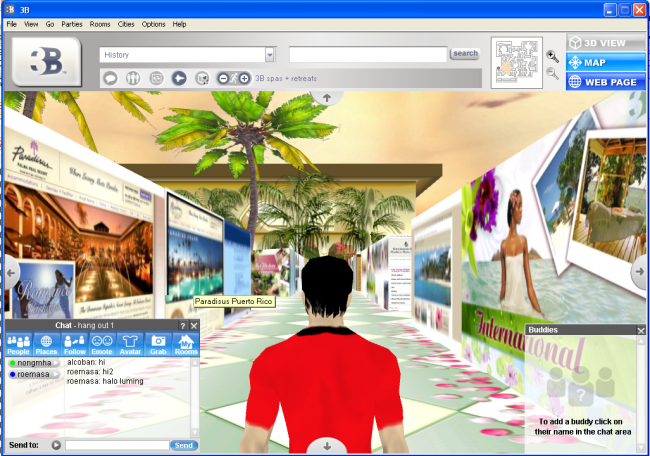The image size is (650, 456).
Task: Open the Cities menu
Action: (x=128, y=23)
